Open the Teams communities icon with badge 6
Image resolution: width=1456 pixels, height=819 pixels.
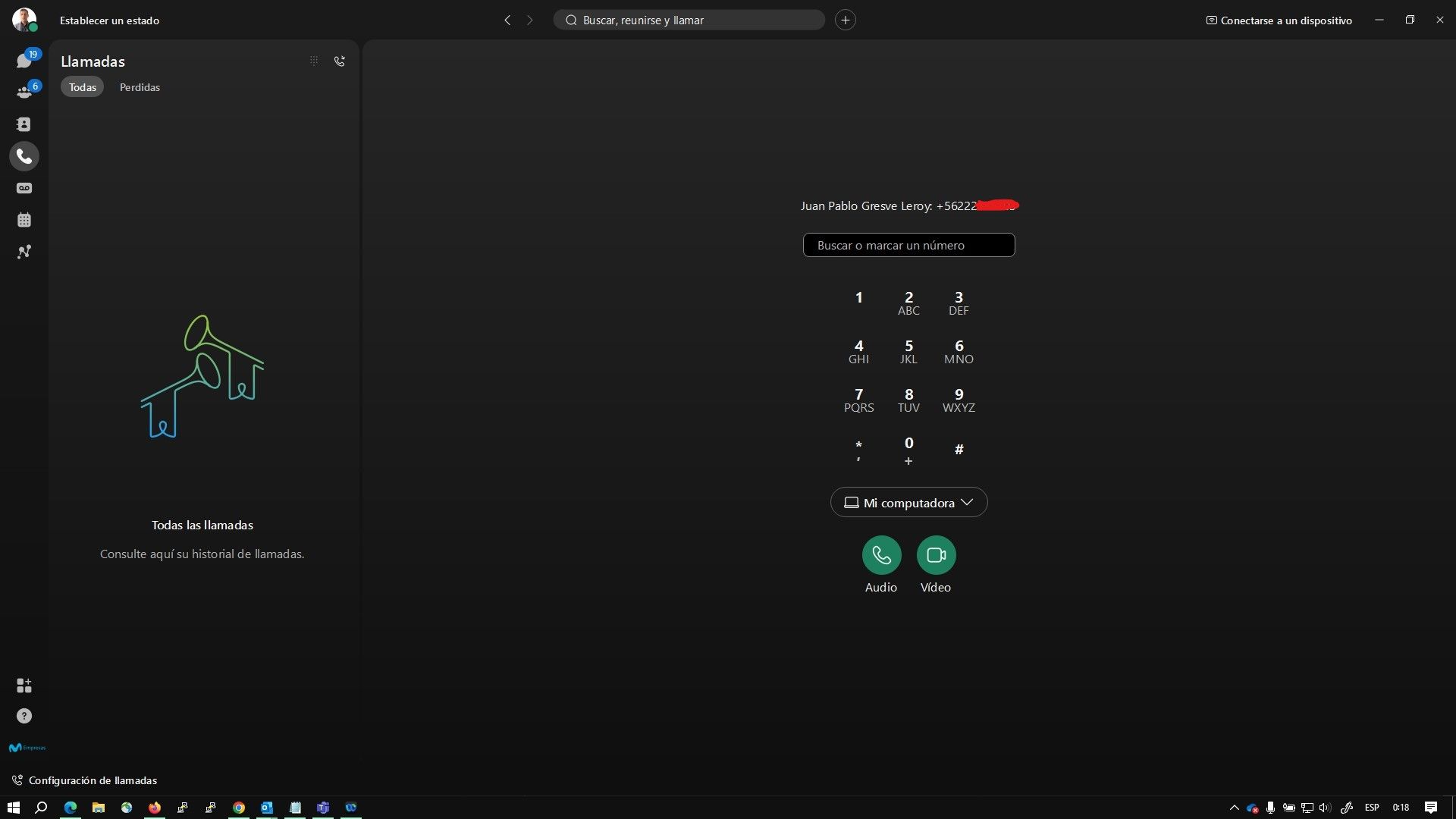click(24, 92)
